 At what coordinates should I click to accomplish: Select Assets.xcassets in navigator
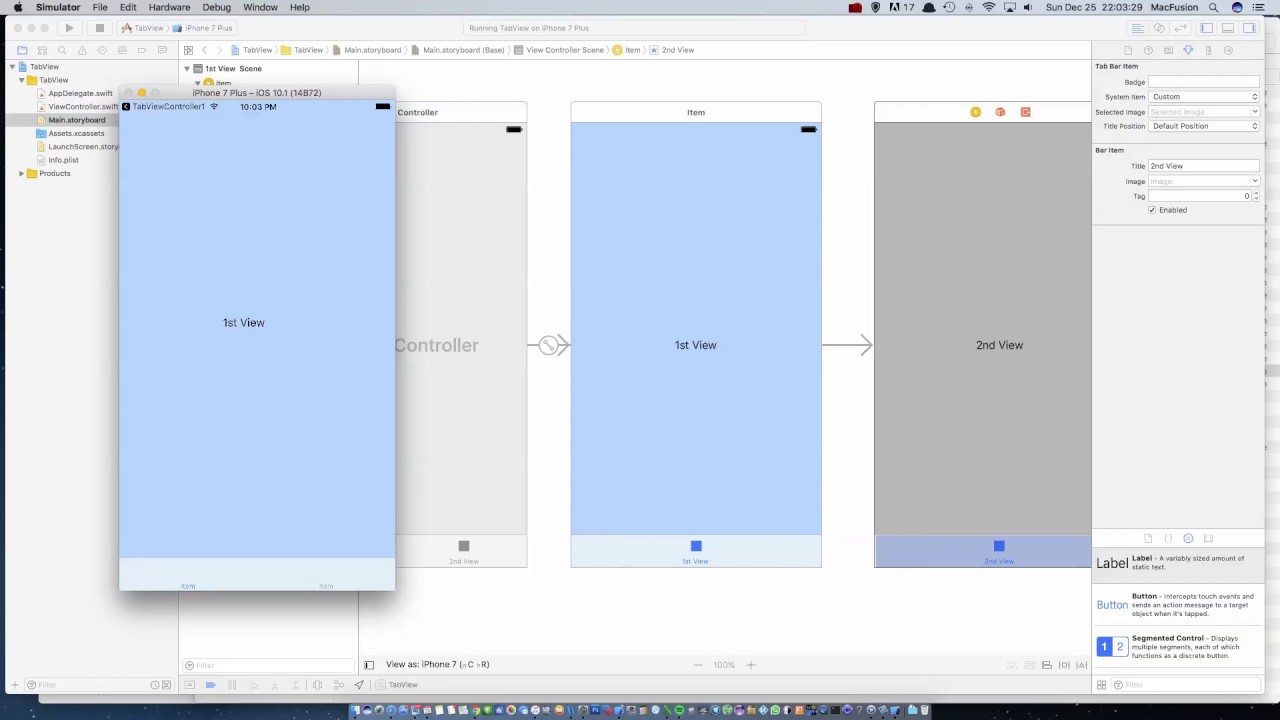(76, 133)
